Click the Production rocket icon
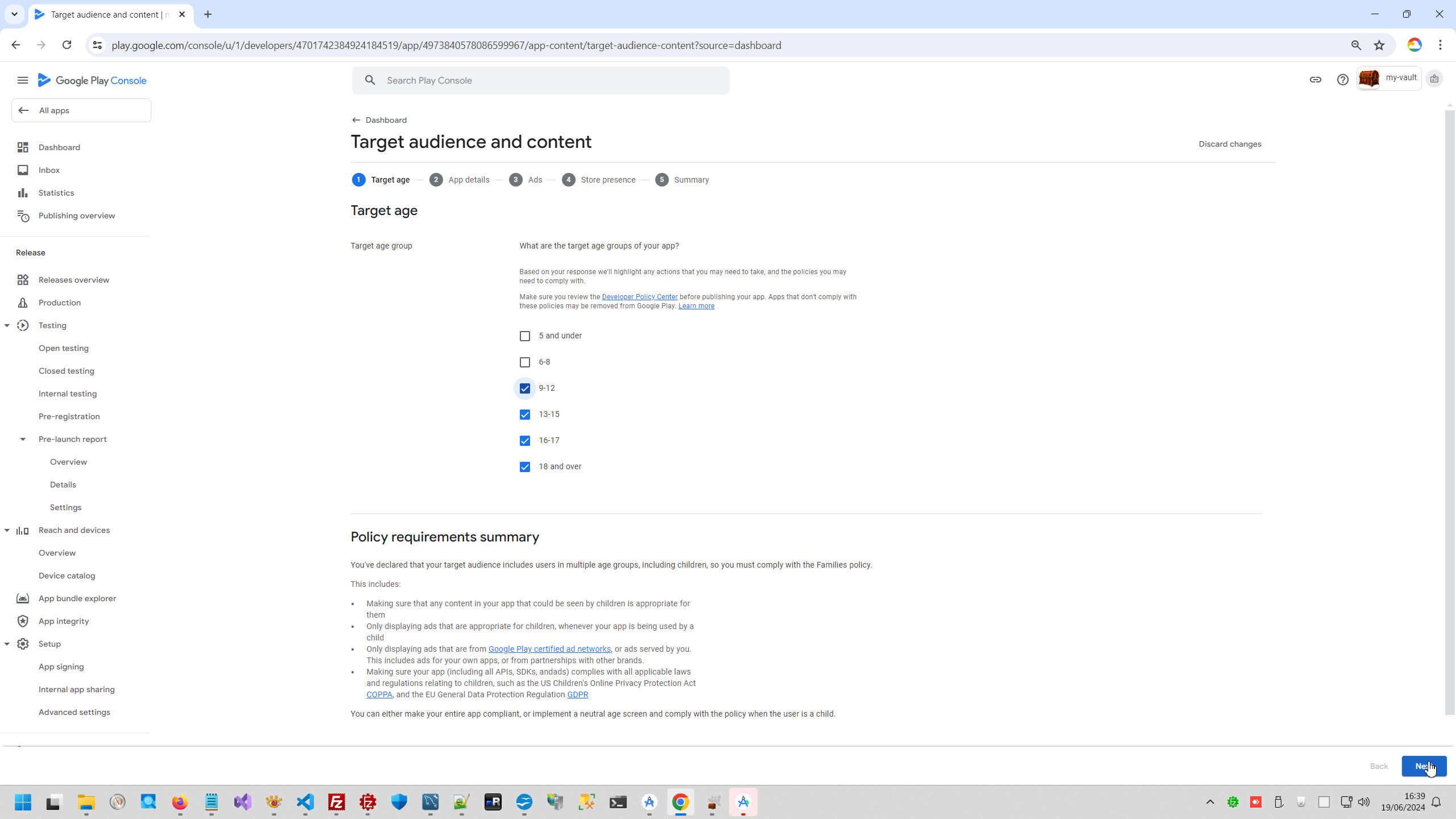This screenshot has width=1456, height=819. 23,303
